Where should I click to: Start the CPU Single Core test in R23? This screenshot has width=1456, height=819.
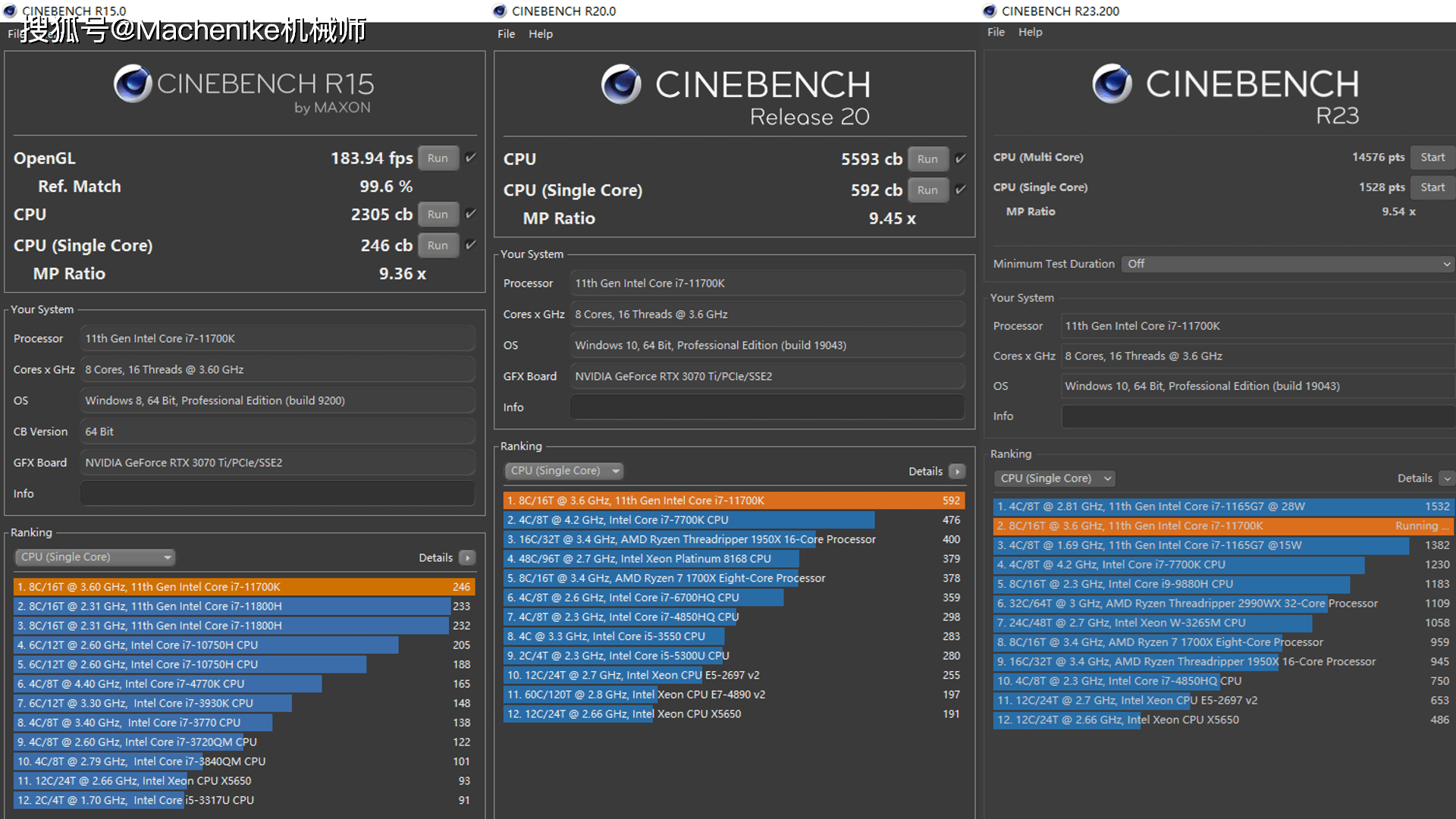1432,187
